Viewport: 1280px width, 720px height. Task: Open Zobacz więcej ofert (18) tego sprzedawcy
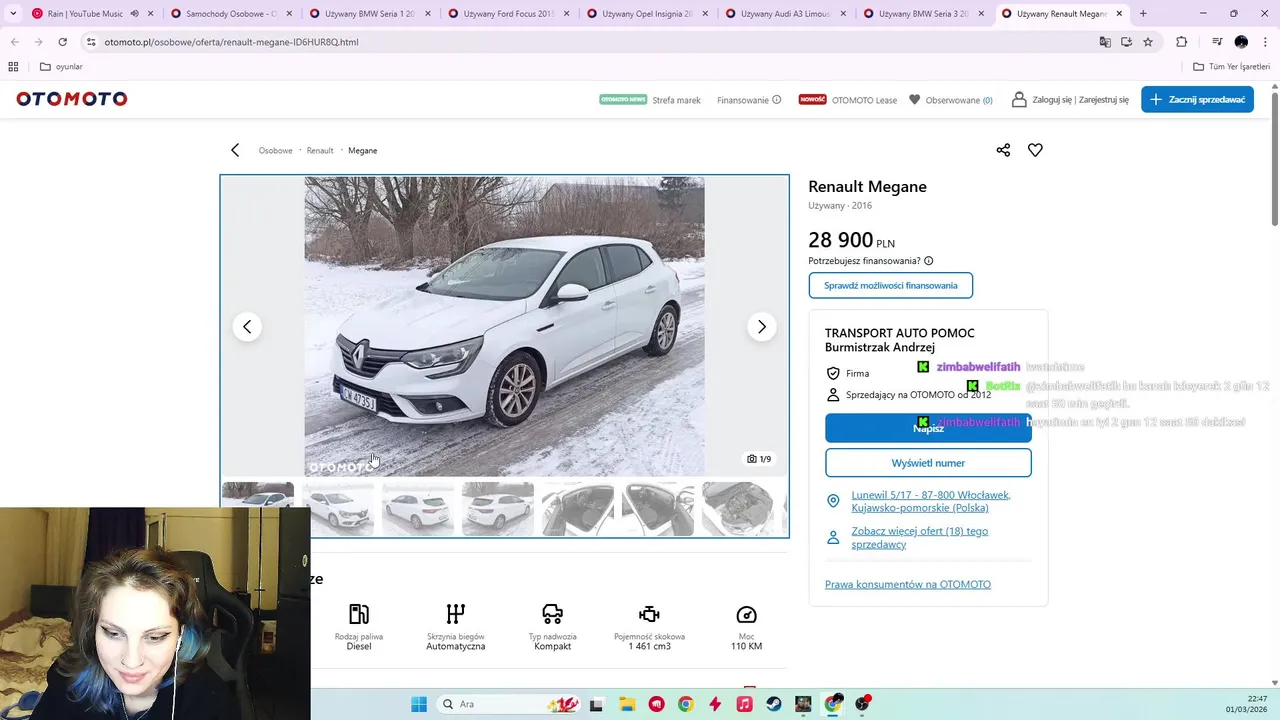click(x=919, y=537)
